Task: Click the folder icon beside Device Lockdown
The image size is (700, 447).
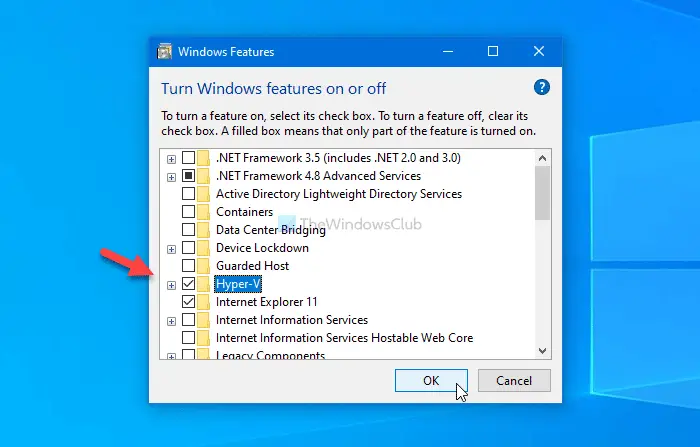Action: pos(203,248)
